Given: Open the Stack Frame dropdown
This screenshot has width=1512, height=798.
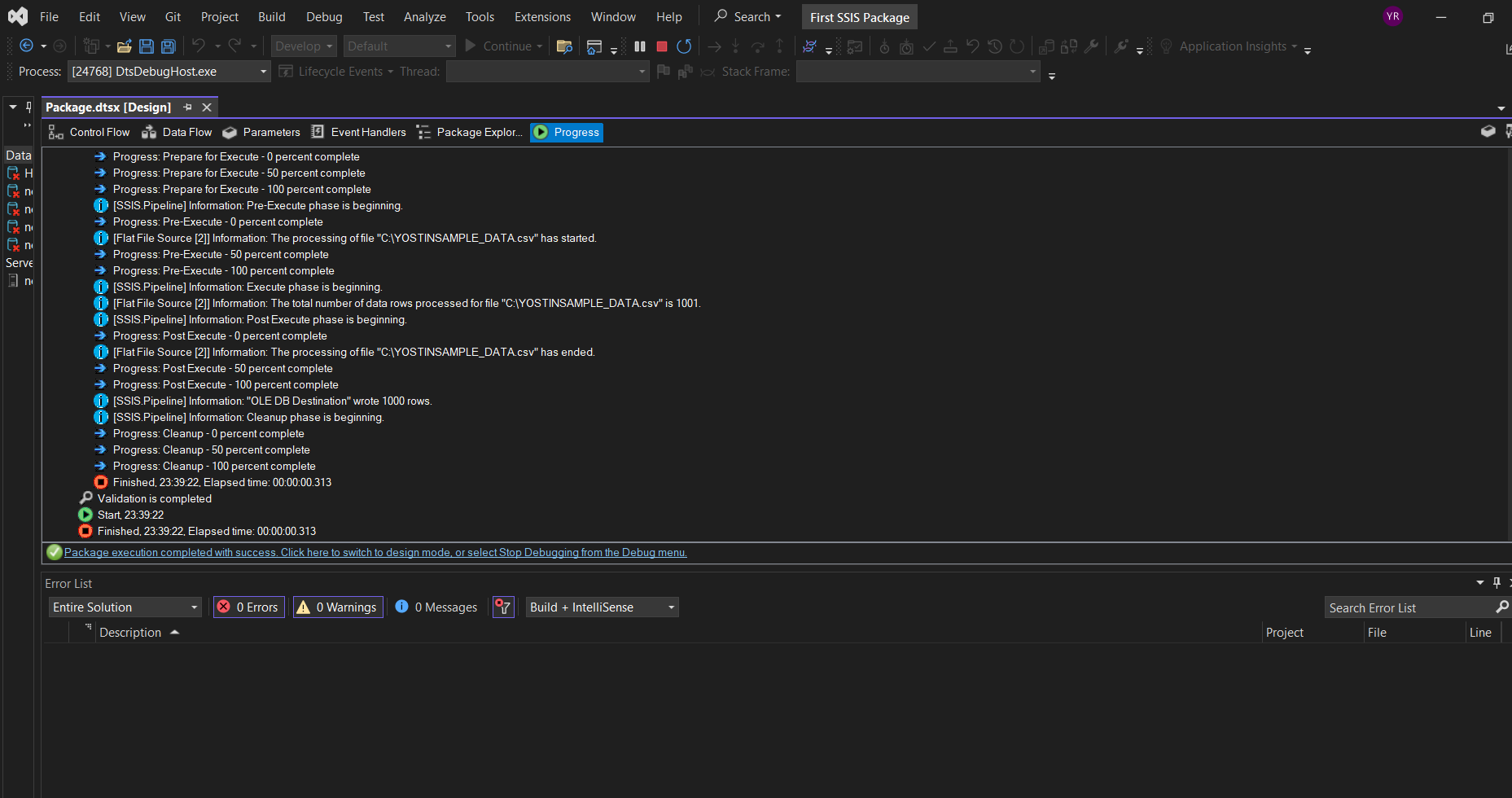Looking at the screenshot, I should pyautogui.click(x=918, y=72).
